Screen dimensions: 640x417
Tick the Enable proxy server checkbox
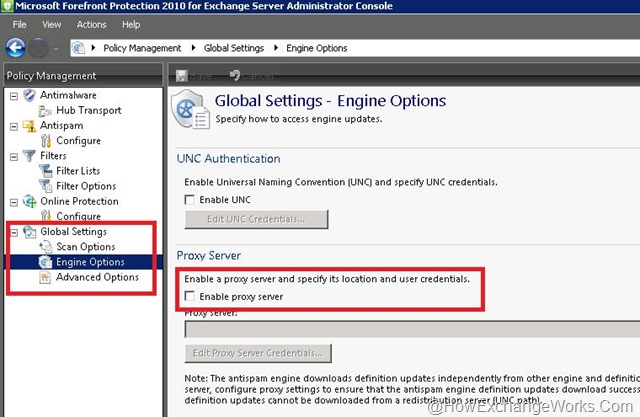click(x=191, y=297)
